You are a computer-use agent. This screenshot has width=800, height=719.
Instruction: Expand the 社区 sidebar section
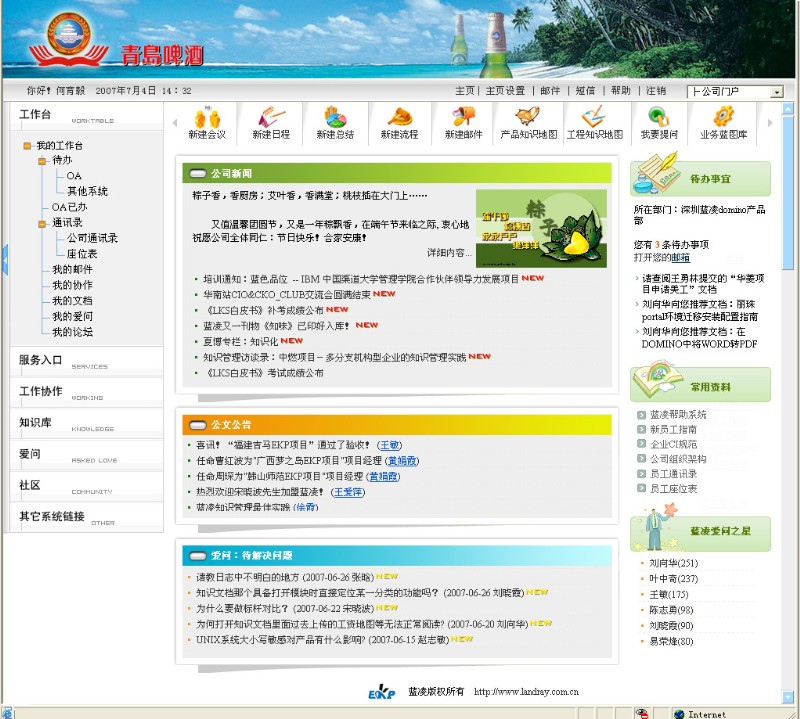click(x=86, y=486)
